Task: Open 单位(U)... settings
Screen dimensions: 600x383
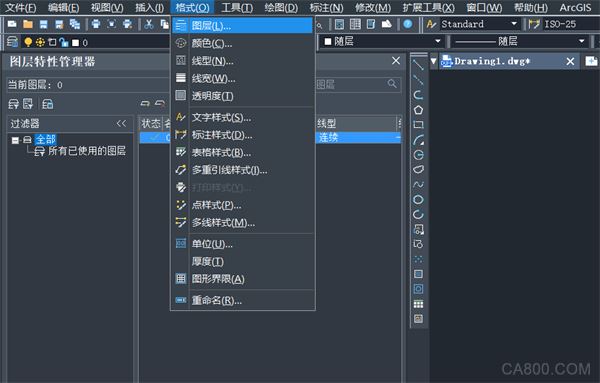Action: (x=242, y=244)
